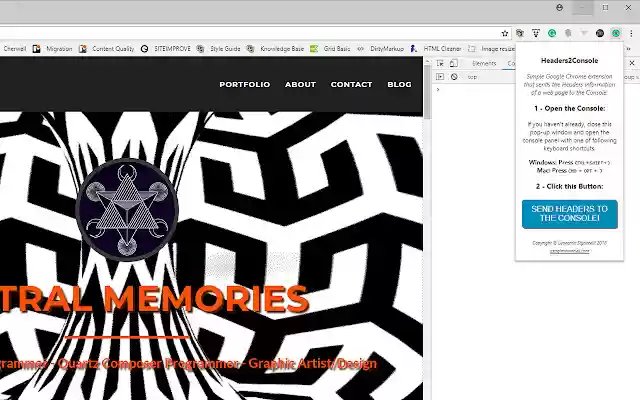Open the Chrome profile avatar icon
640x400 pixels.
pyautogui.click(x=559, y=7)
